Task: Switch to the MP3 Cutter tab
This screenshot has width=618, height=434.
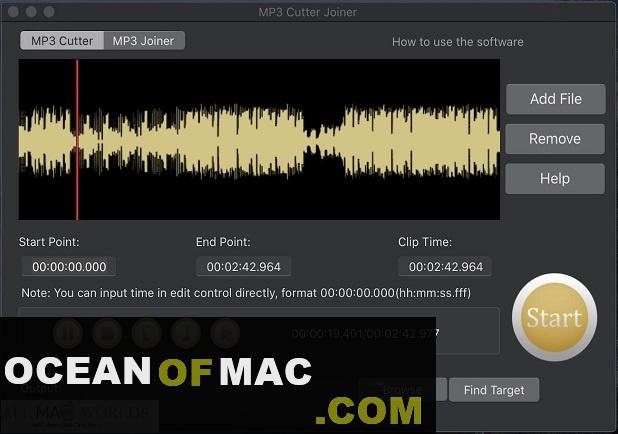Action: tap(62, 41)
